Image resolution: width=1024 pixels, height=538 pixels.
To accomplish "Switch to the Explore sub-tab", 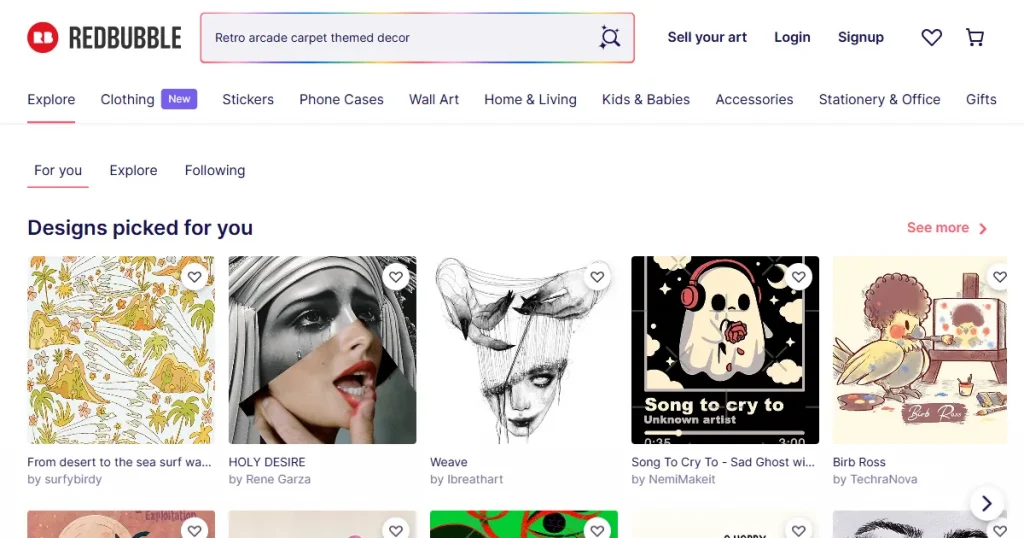I will click(x=133, y=170).
